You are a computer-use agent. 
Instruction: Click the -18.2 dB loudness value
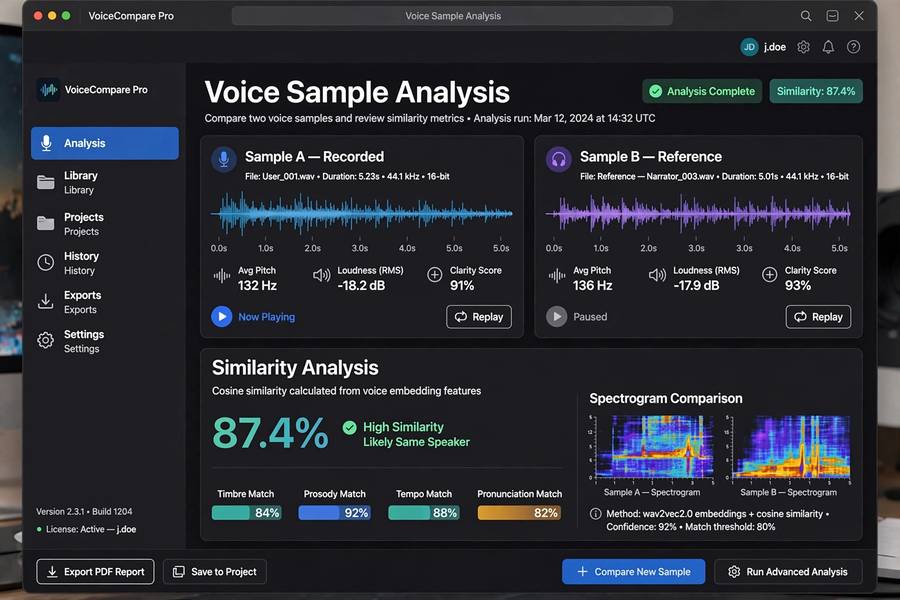coord(361,285)
